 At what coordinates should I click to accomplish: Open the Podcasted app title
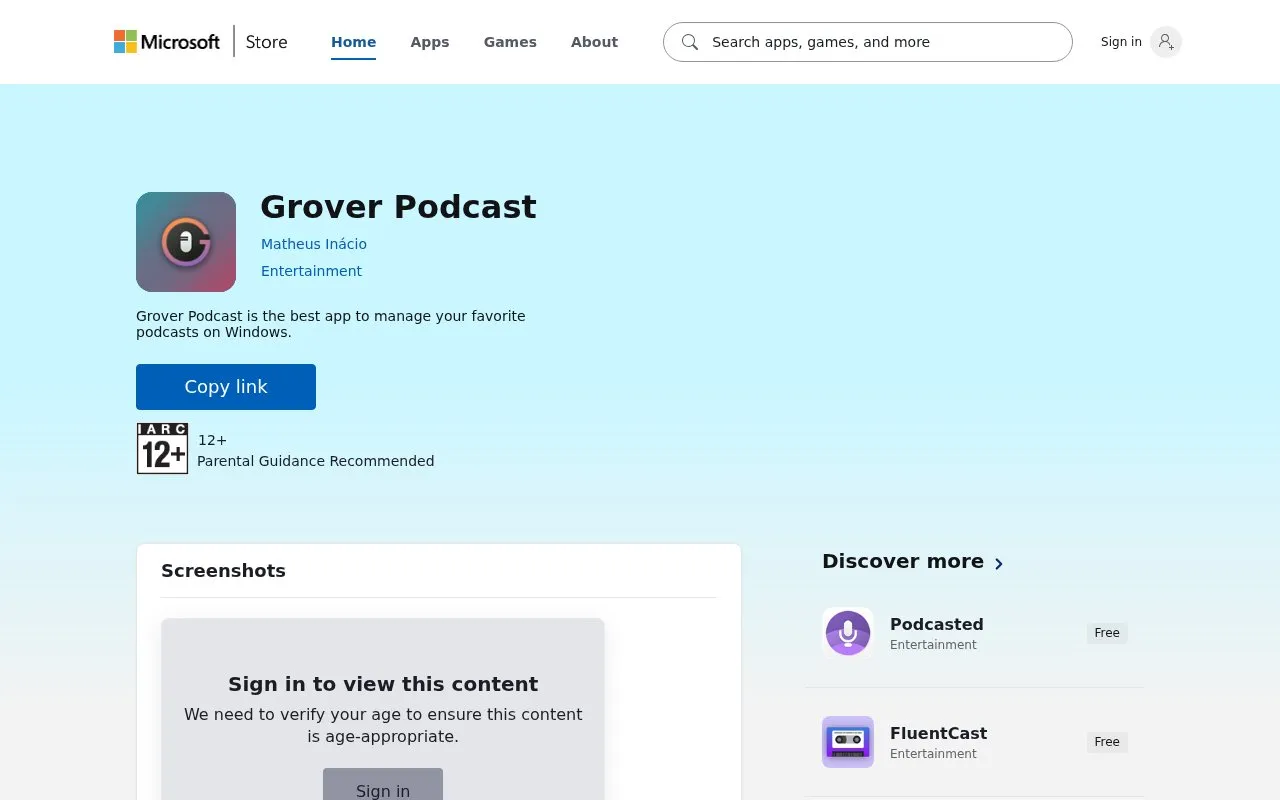[x=937, y=624]
